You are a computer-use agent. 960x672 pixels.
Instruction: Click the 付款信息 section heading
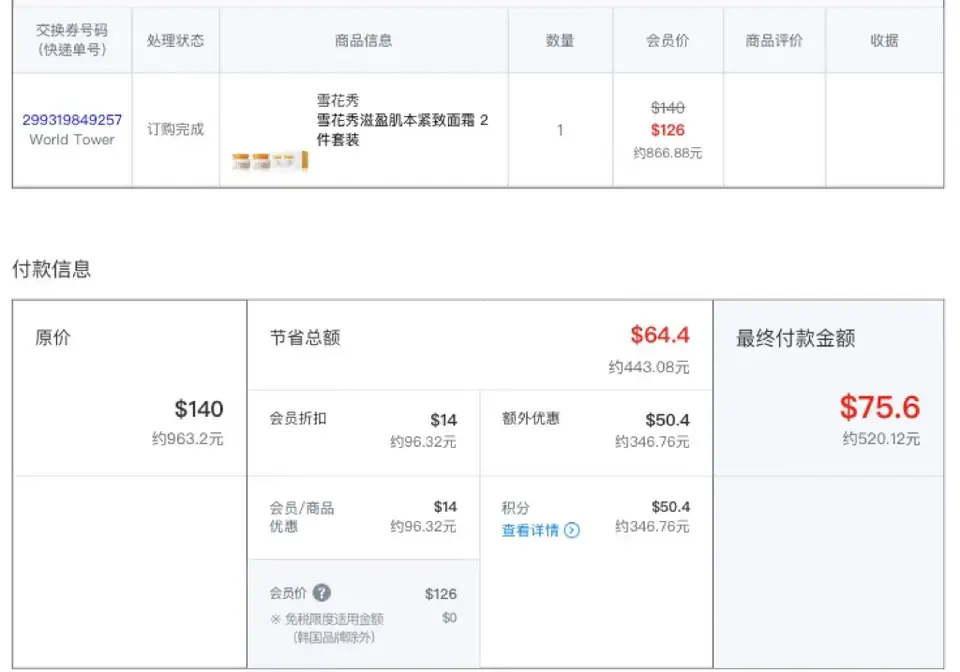[x=51, y=269]
